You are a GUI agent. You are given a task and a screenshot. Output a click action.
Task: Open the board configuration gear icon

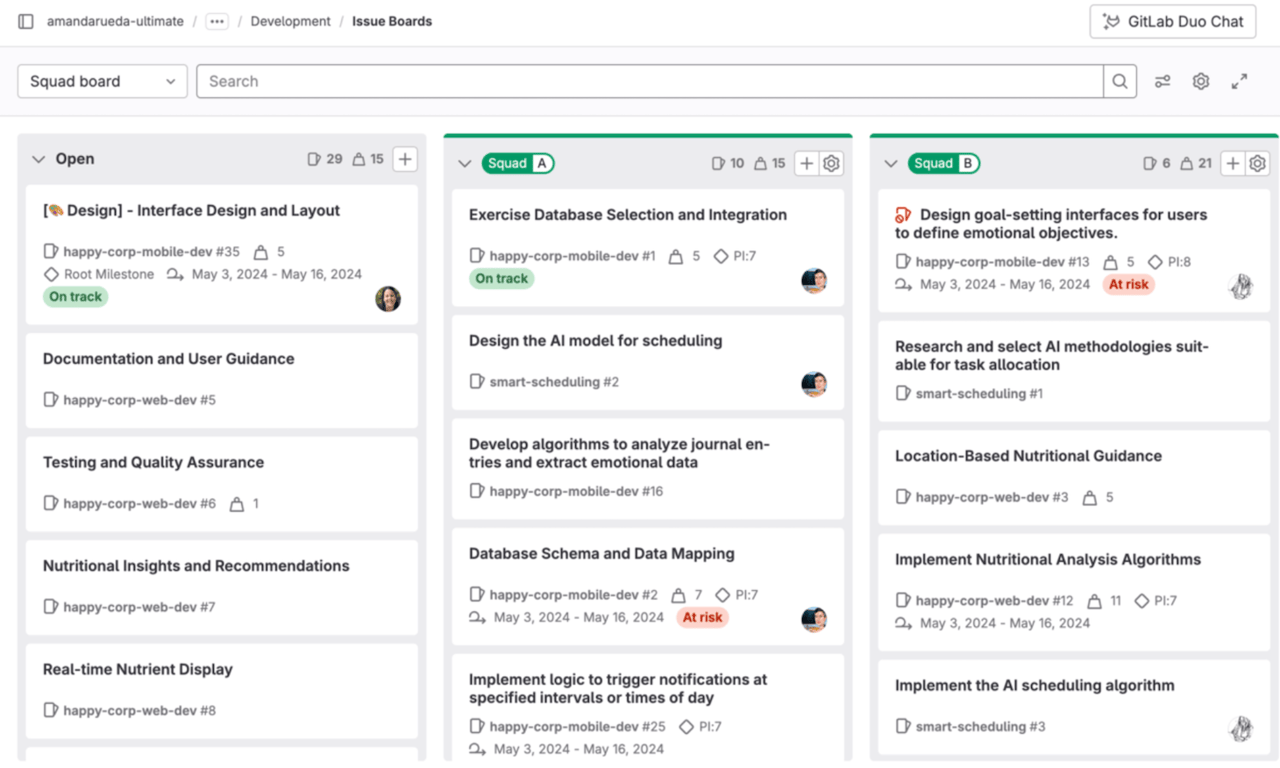click(x=1200, y=81)
